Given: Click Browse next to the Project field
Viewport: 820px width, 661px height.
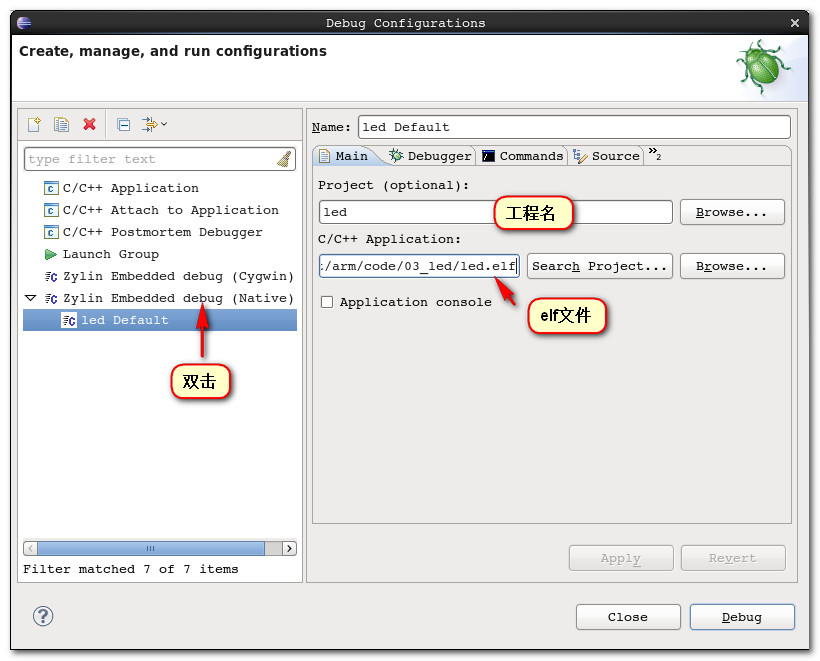Looking at the screenshot, I should pos(732,212).
